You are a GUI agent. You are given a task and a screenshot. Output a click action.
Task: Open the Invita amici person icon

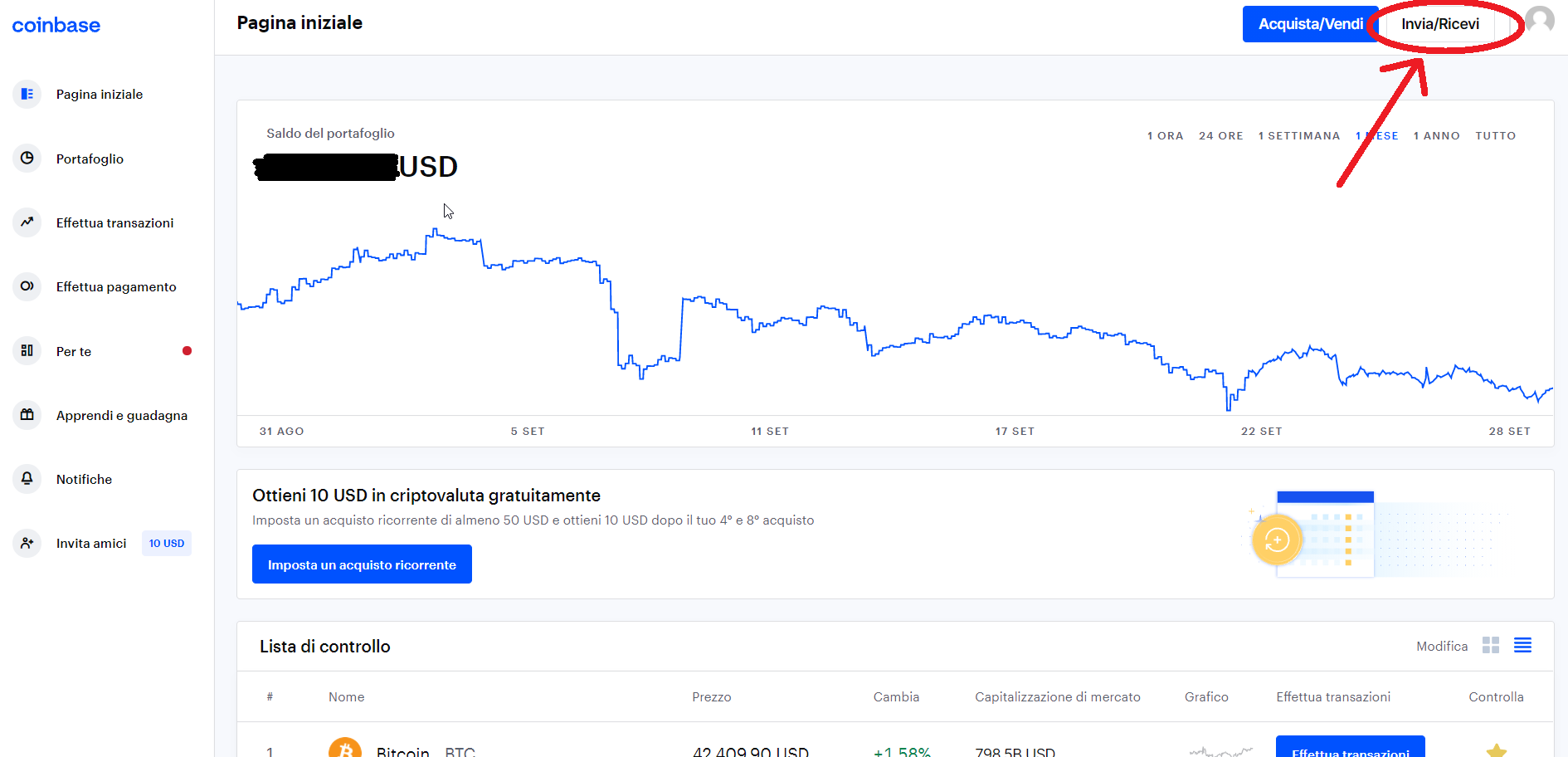coord(27,543)
